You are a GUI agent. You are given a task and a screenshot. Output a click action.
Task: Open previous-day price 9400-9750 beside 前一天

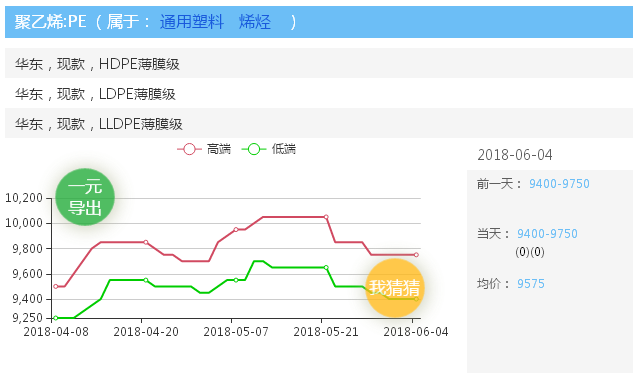coord(559,184)
